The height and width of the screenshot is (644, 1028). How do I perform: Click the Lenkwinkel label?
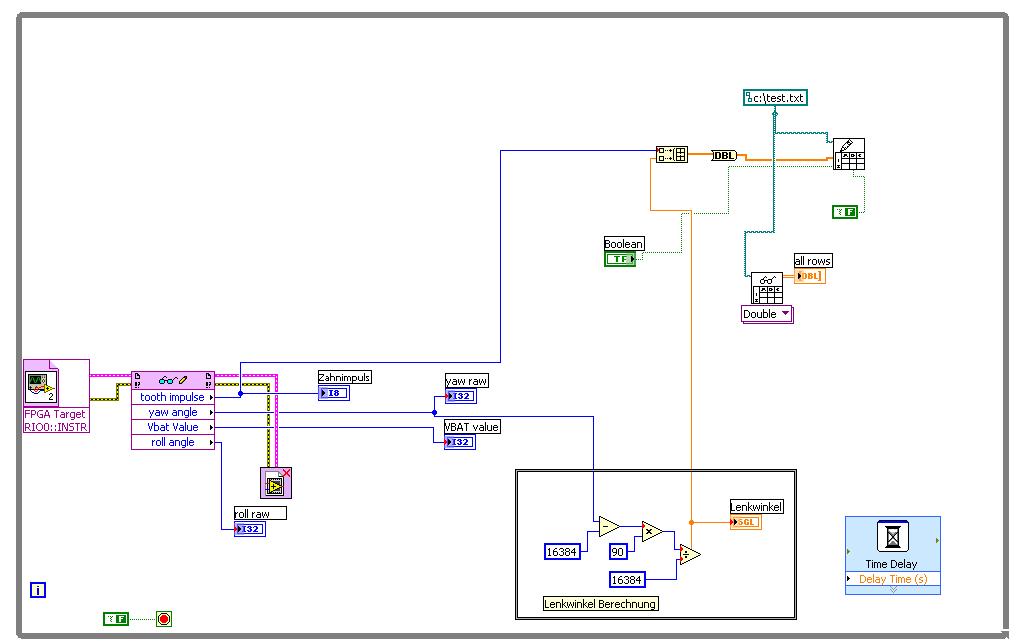tap(757, 507)
